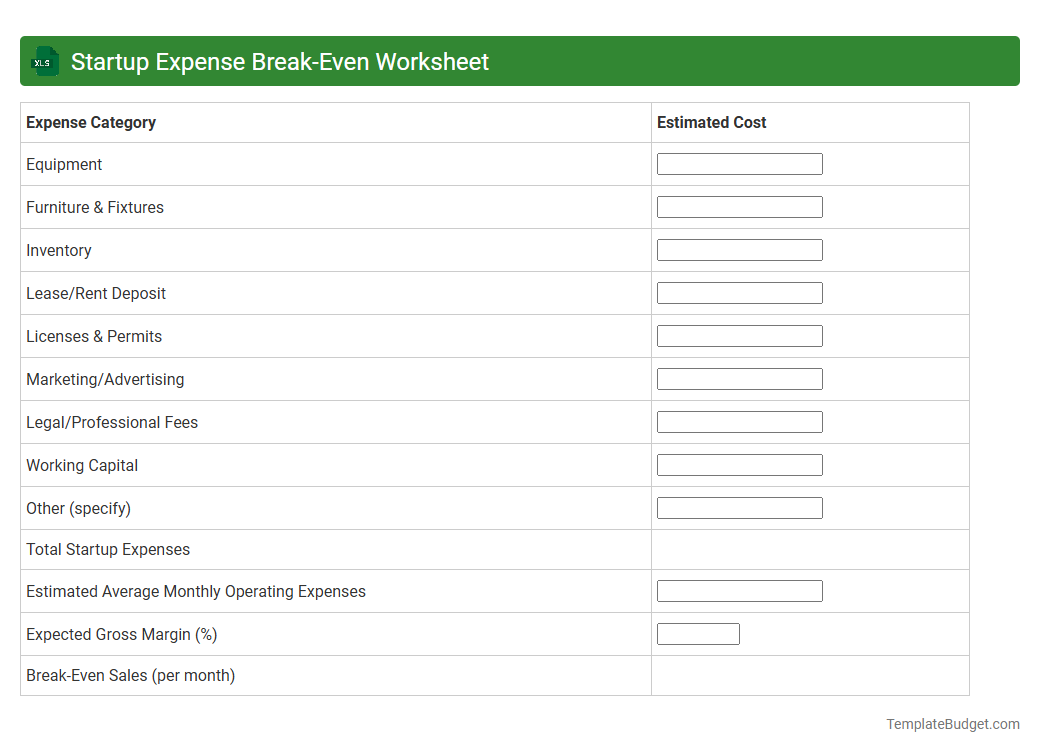Click the XLS file icon in the header

(x=44, y=61)
